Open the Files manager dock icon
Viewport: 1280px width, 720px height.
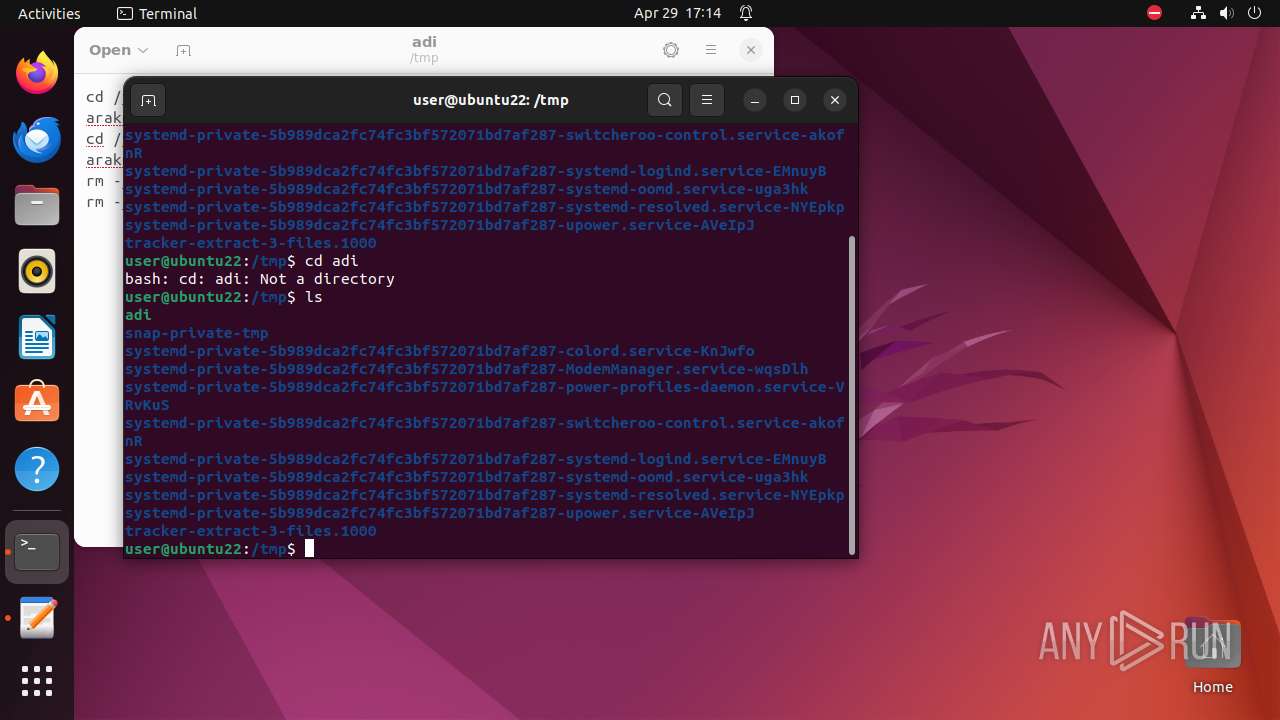tap(37, 205)
